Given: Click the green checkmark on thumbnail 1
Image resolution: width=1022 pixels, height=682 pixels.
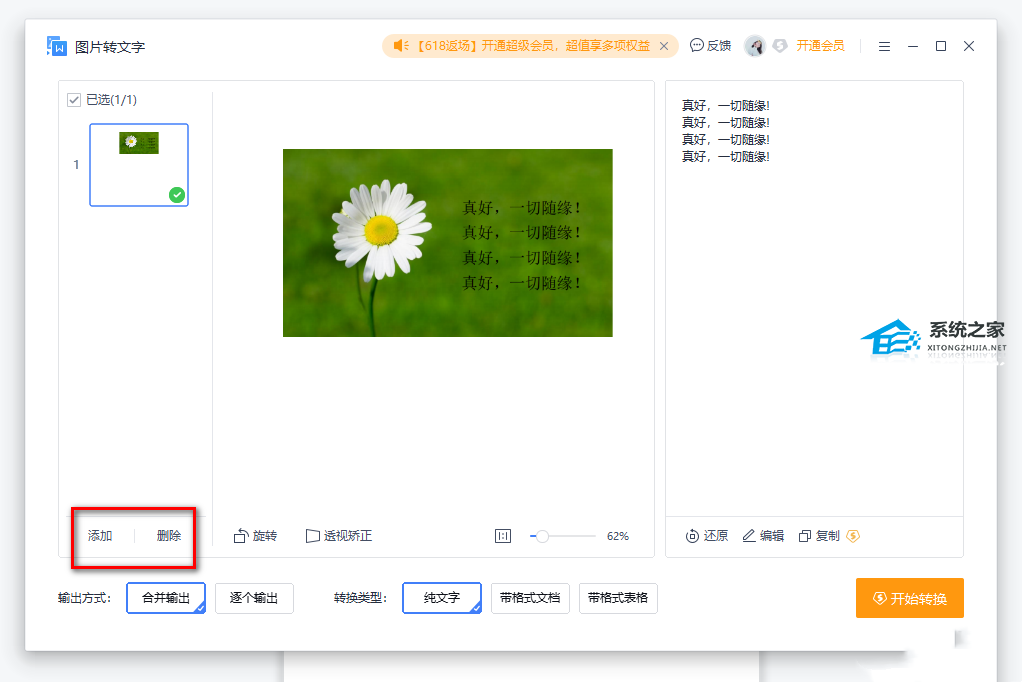Looking at the screenshot, I should pyautogui.click(x=177, y=194).
